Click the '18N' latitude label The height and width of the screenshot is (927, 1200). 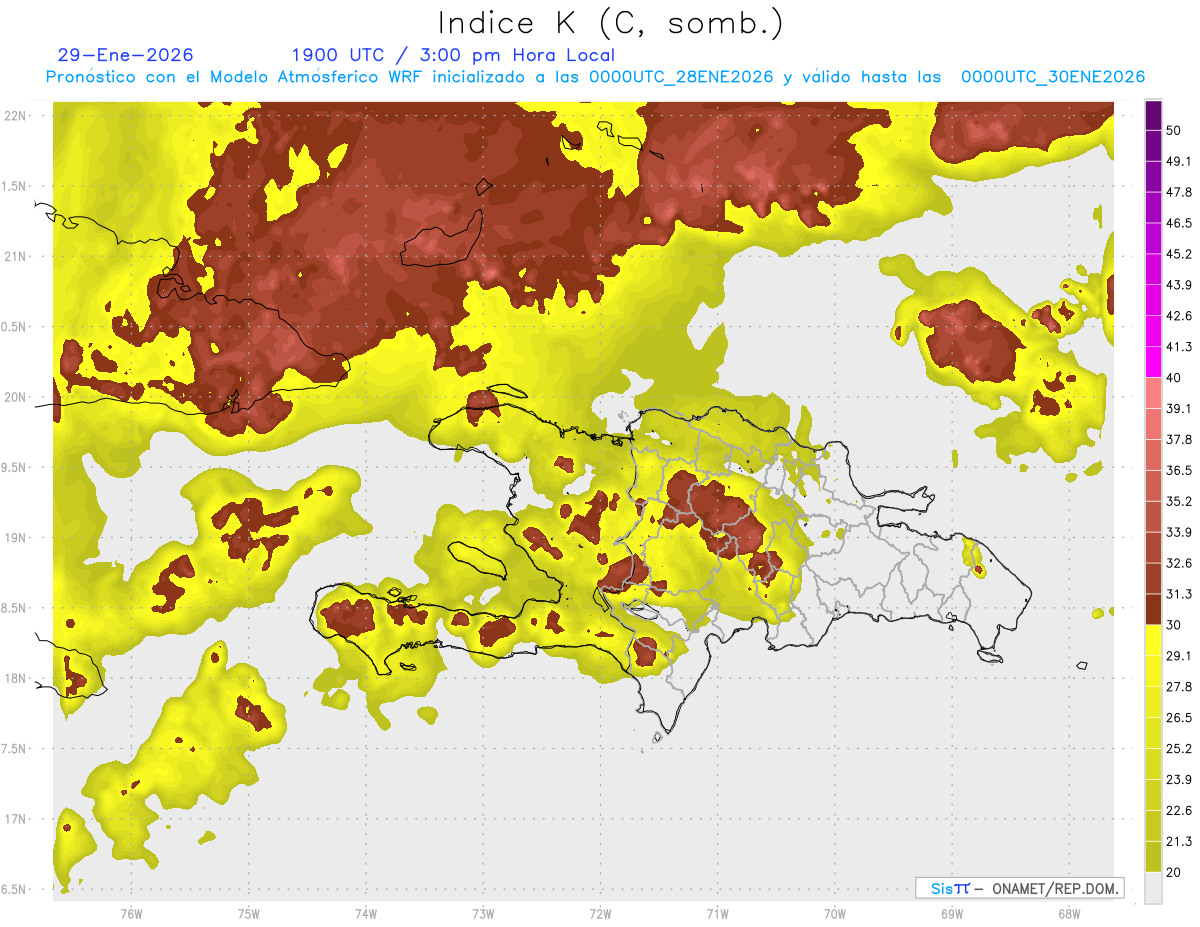coord(16,678)
